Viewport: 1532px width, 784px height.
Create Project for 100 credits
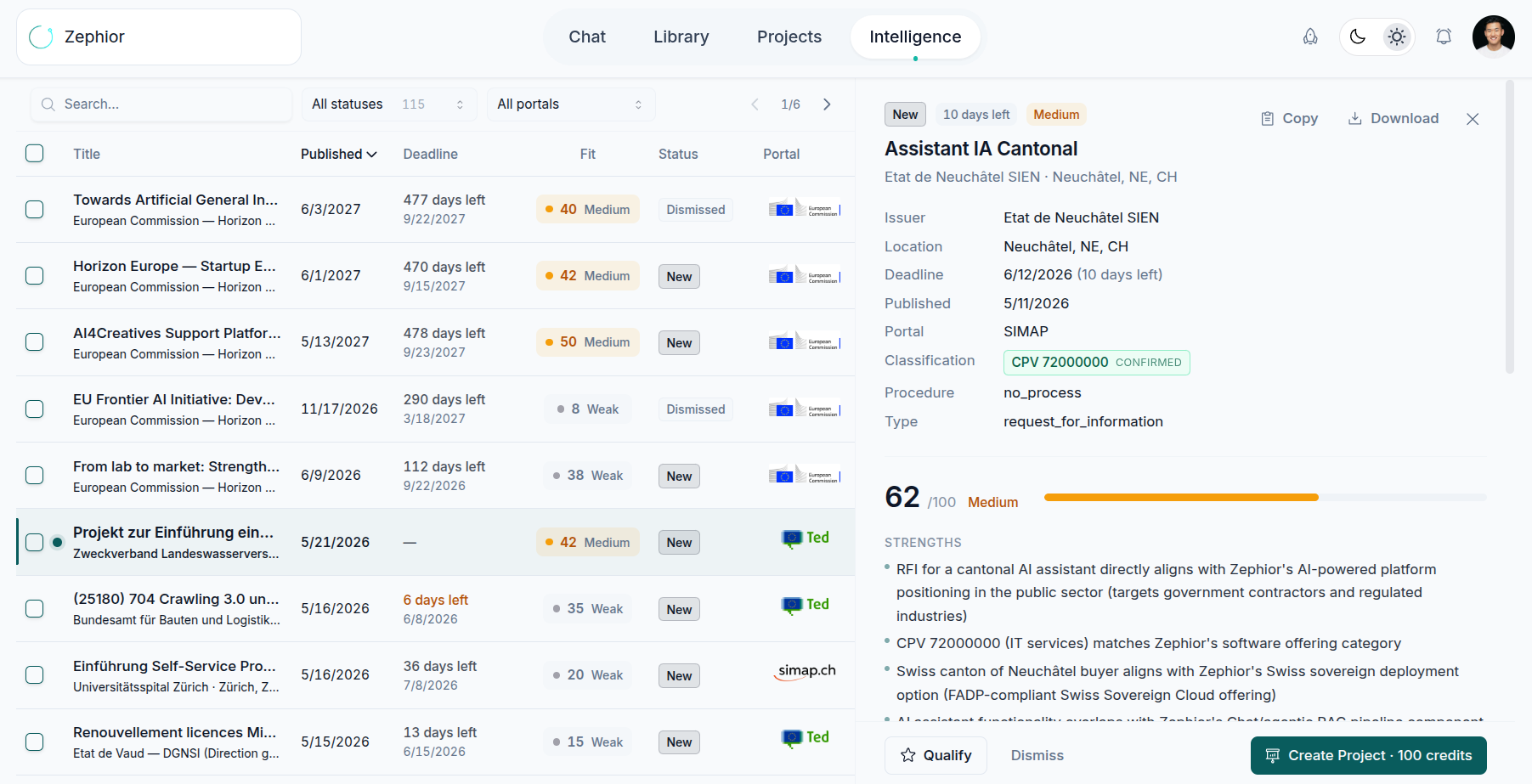[x=1369, y=755]
